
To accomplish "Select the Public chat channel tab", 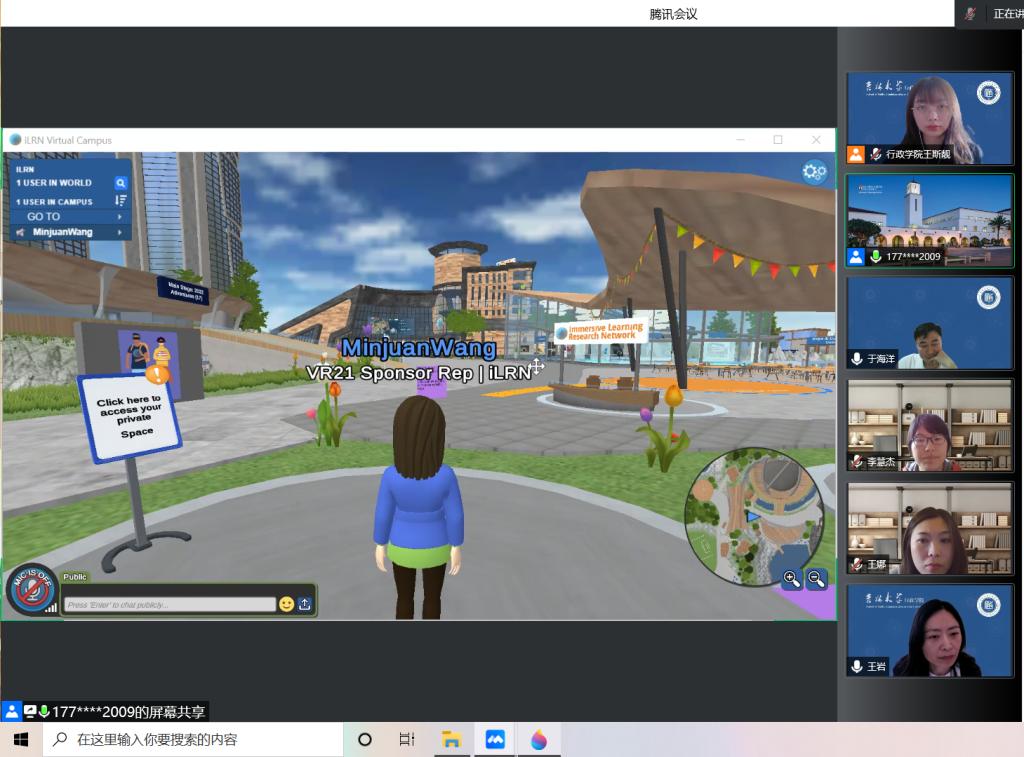I will click(x=75, y=577).
